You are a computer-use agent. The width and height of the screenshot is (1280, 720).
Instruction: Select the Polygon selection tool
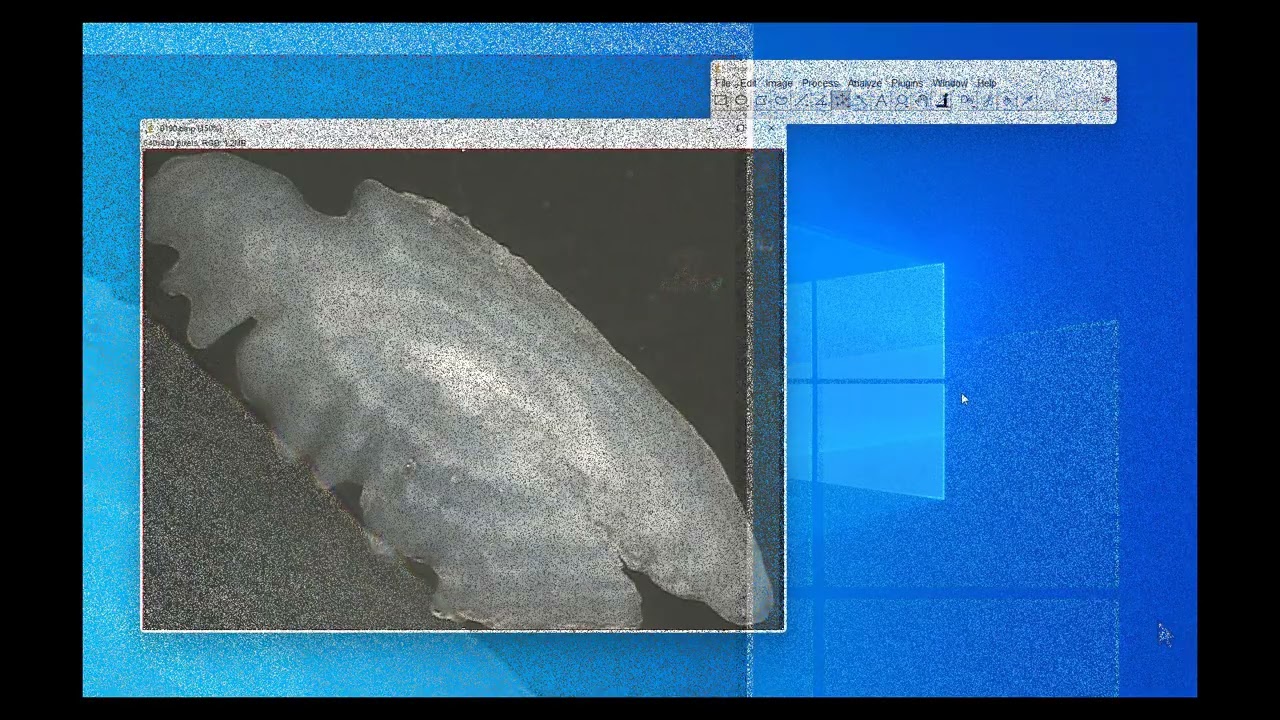(761, 101)
